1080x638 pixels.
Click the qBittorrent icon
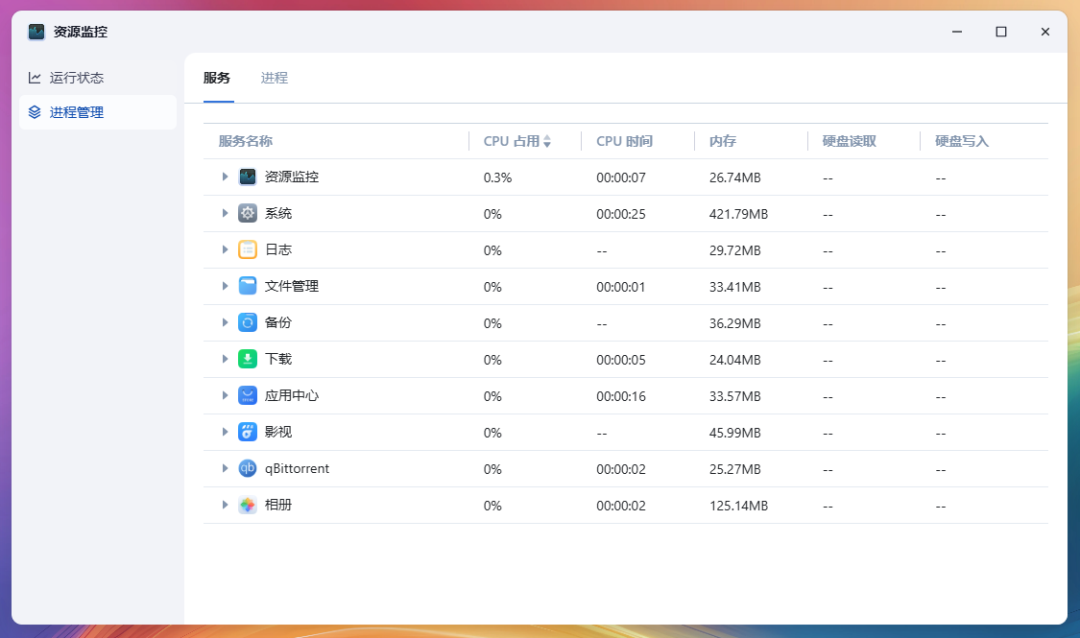[x=247, y=469]
